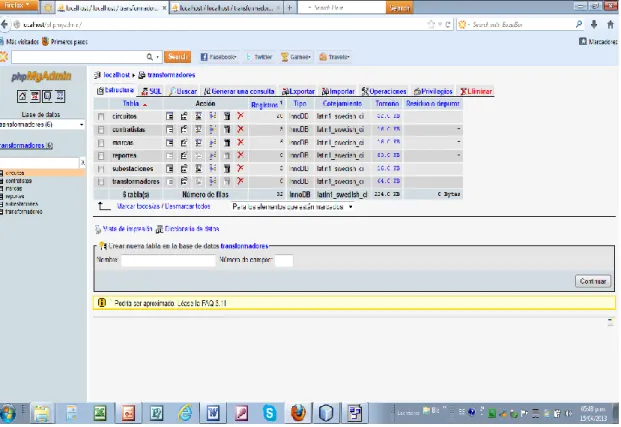
Task: Open structure icon in the transformadores row
Action: (x=184, y=181)
